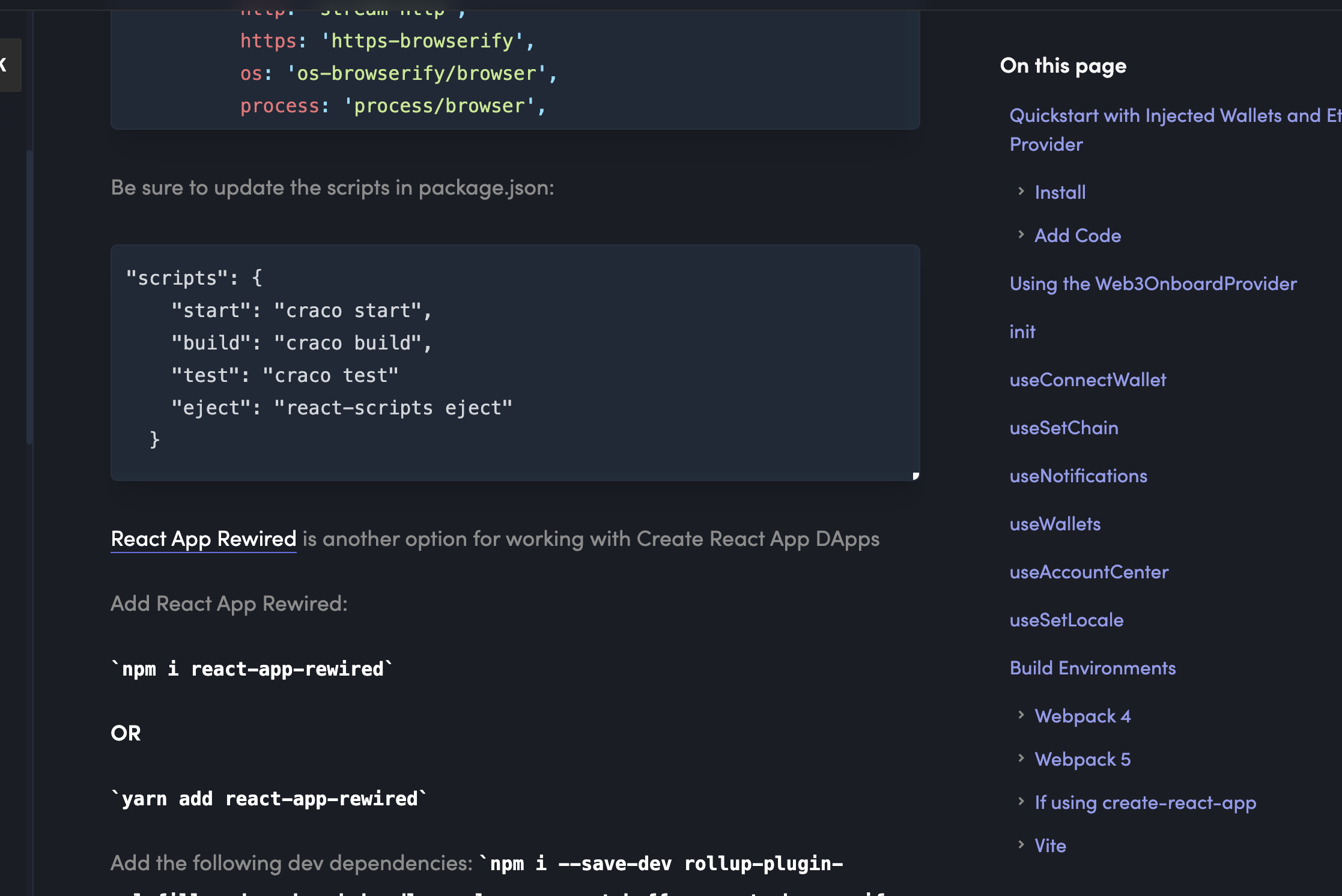Image resolution: width=1342 pixels, height=896 pixels.
Task: Open the Build Environments section link
Action: pos(1092,668)
